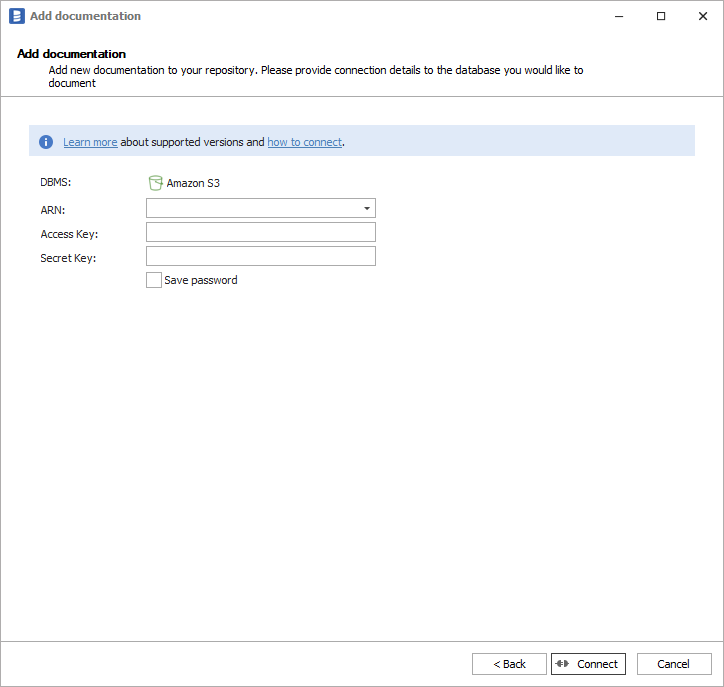Cancel adding documentation
The height and width of the screenshot is (687, 724).
pyautogui.click(x=673, y=664)
